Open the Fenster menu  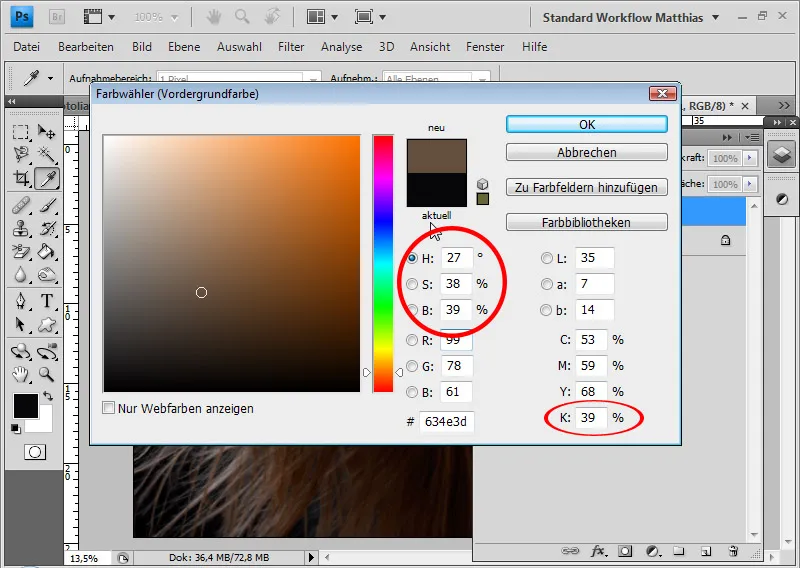pyautogui.click(x=485, y=47)
